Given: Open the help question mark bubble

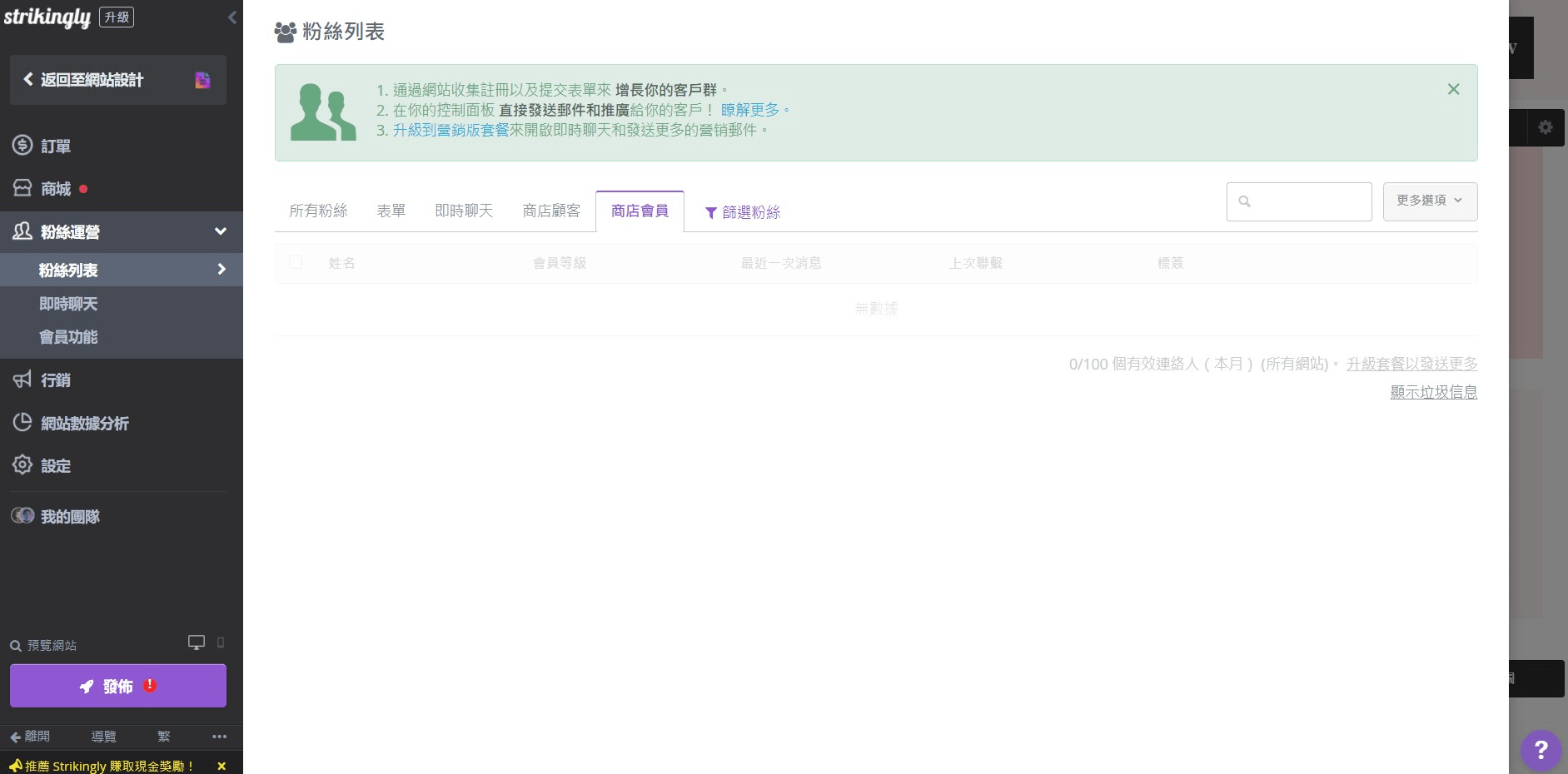Looking at the screenshot, I should [1540, 751].
